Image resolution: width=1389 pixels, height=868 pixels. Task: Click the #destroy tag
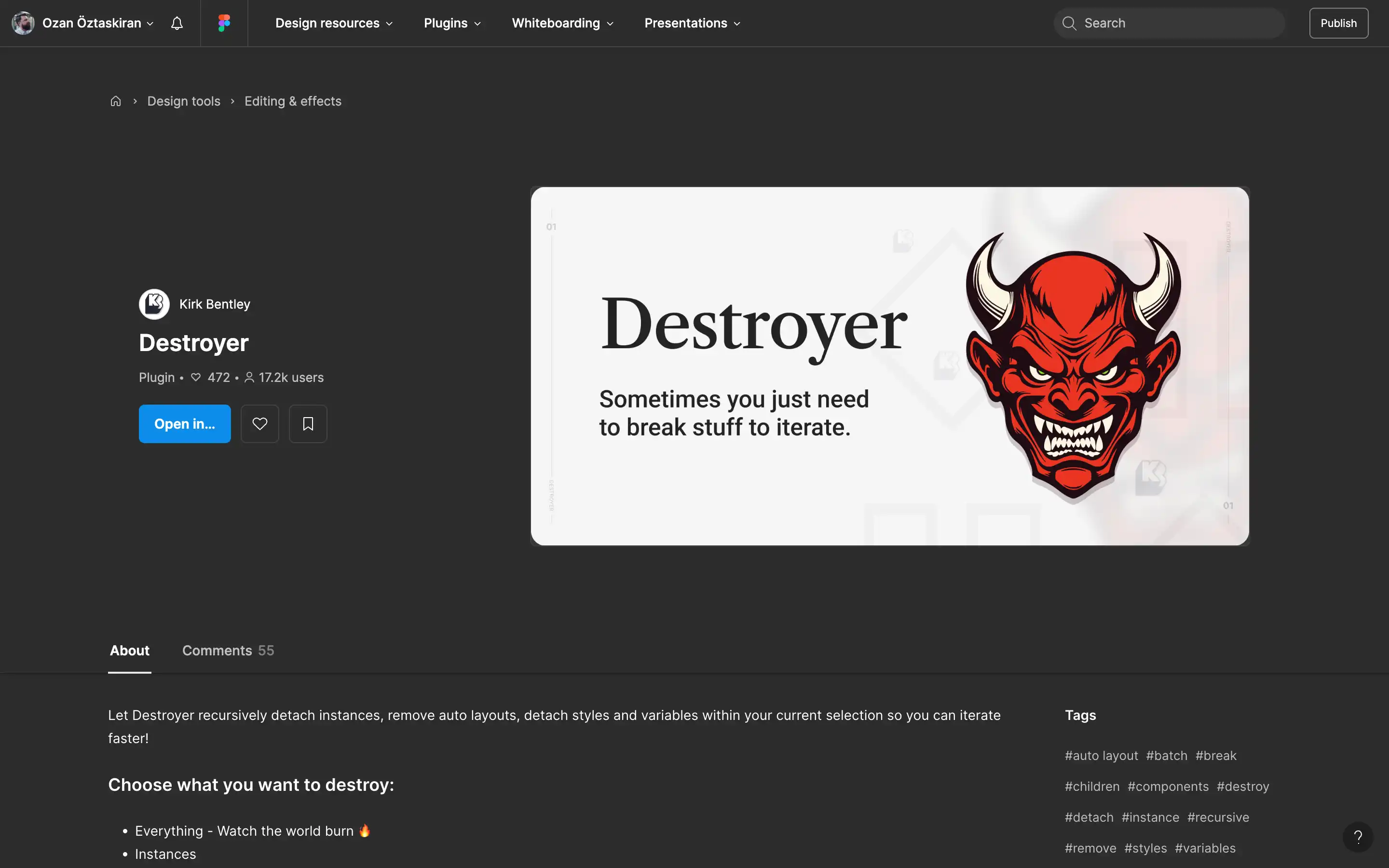(x=1243, y=787)
